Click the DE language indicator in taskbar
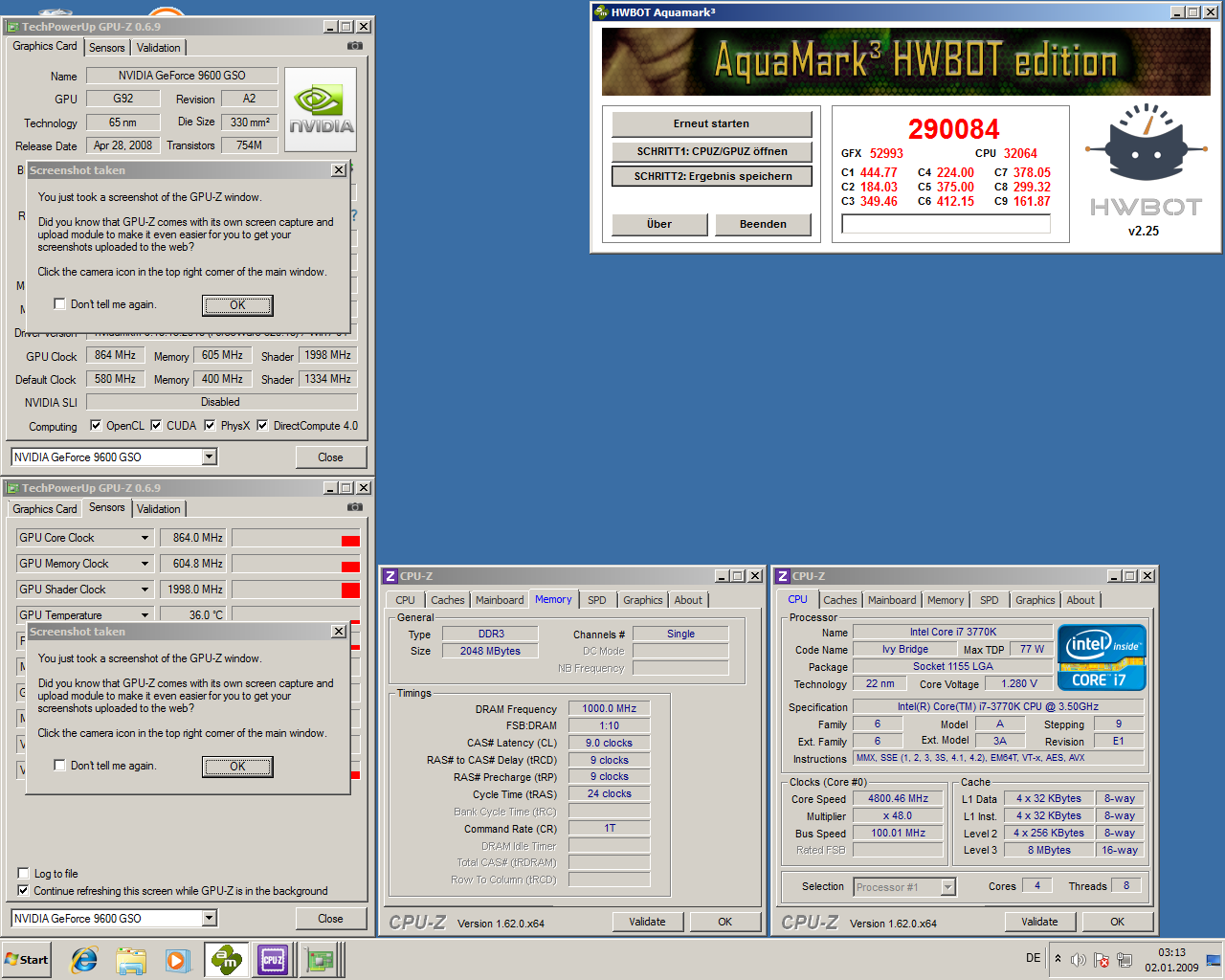The image size is (1225, 980). point(1034,958)
